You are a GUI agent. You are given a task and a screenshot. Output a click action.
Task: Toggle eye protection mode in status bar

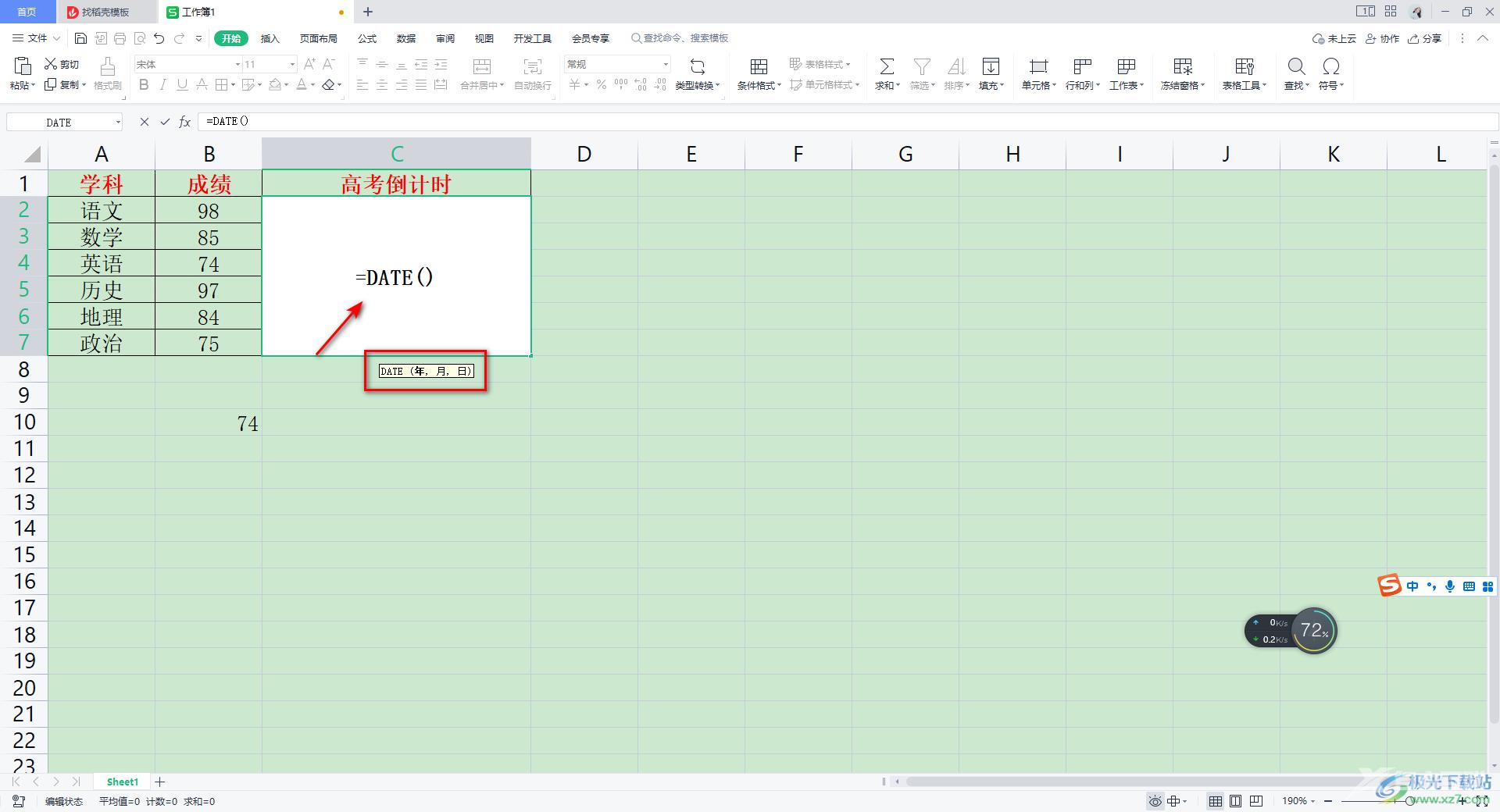(1155, 801)
